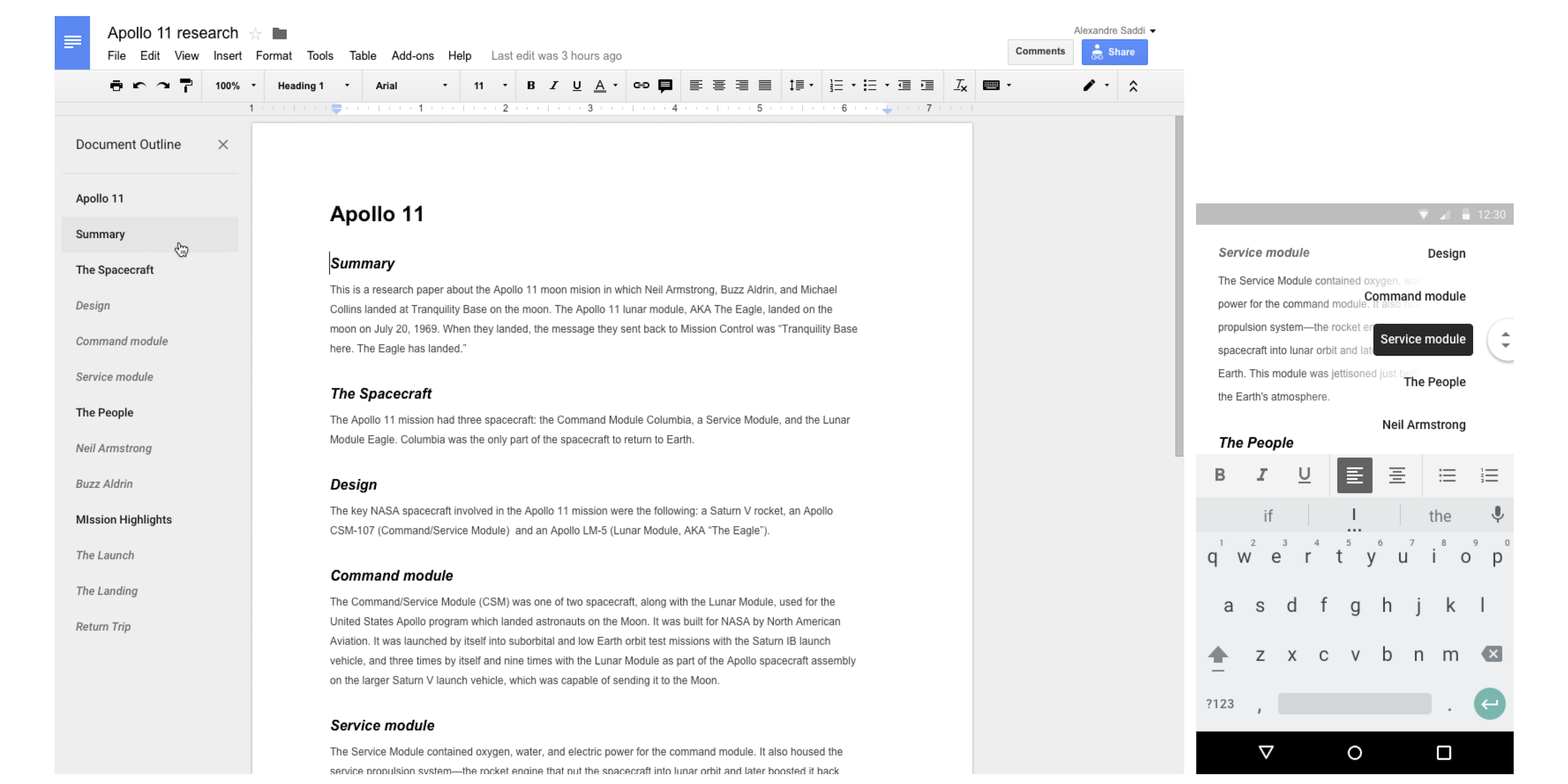Click the Print icon

coord(117,85)
